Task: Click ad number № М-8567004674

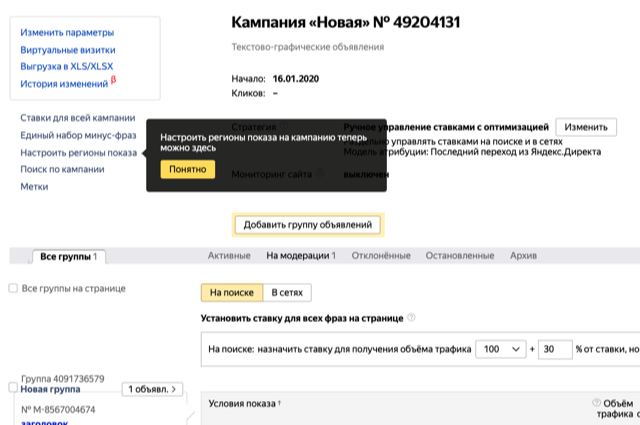Action: pos(58,409)
